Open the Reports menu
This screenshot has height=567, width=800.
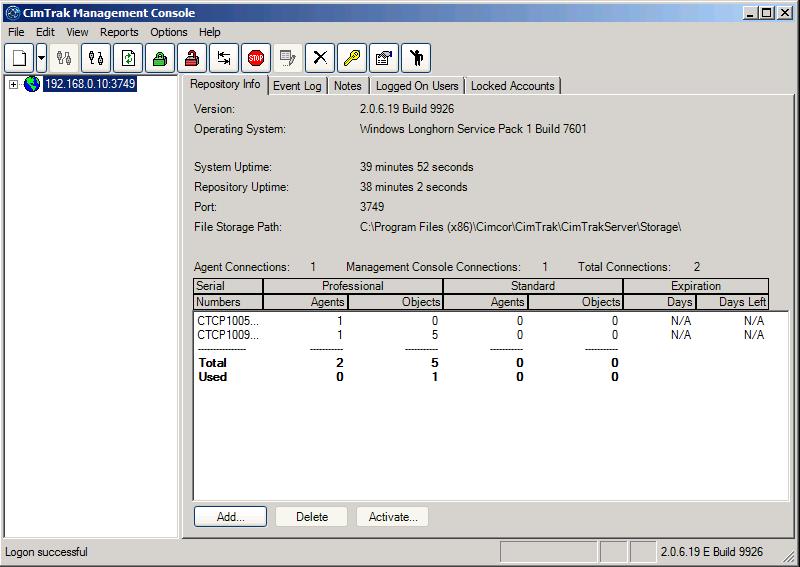[119, 32]
